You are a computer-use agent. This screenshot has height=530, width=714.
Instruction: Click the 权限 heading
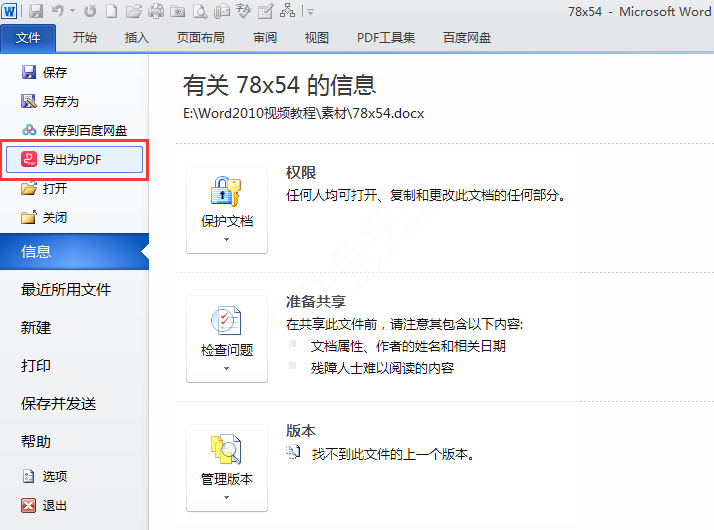[x=301, y=173]
